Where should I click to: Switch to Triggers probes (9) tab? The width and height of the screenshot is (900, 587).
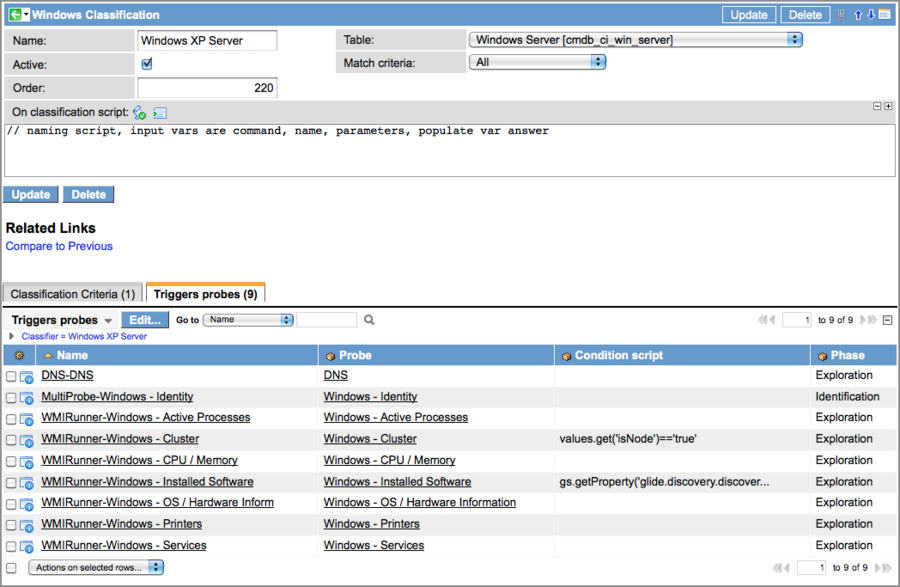point(205,293)
